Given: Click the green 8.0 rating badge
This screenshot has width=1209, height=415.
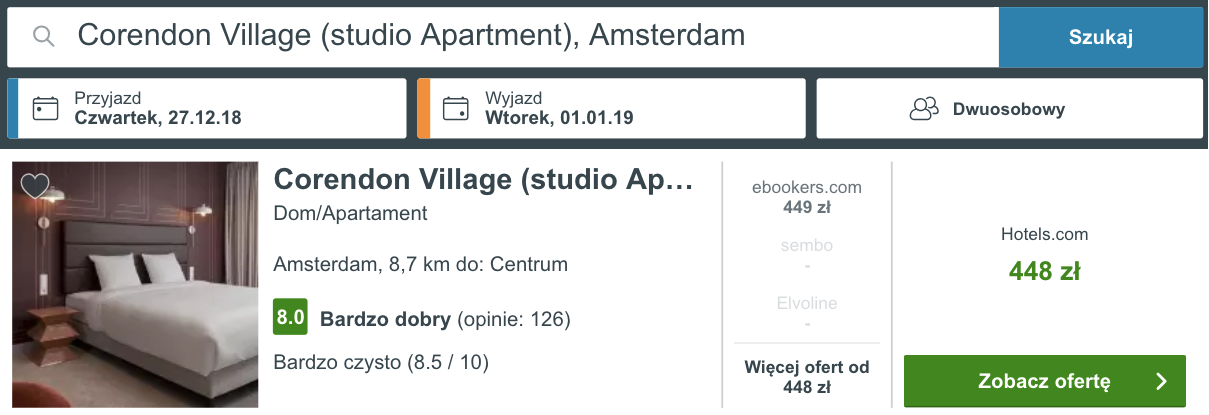Looking at the screenshot, I should (x=290, y=318).
